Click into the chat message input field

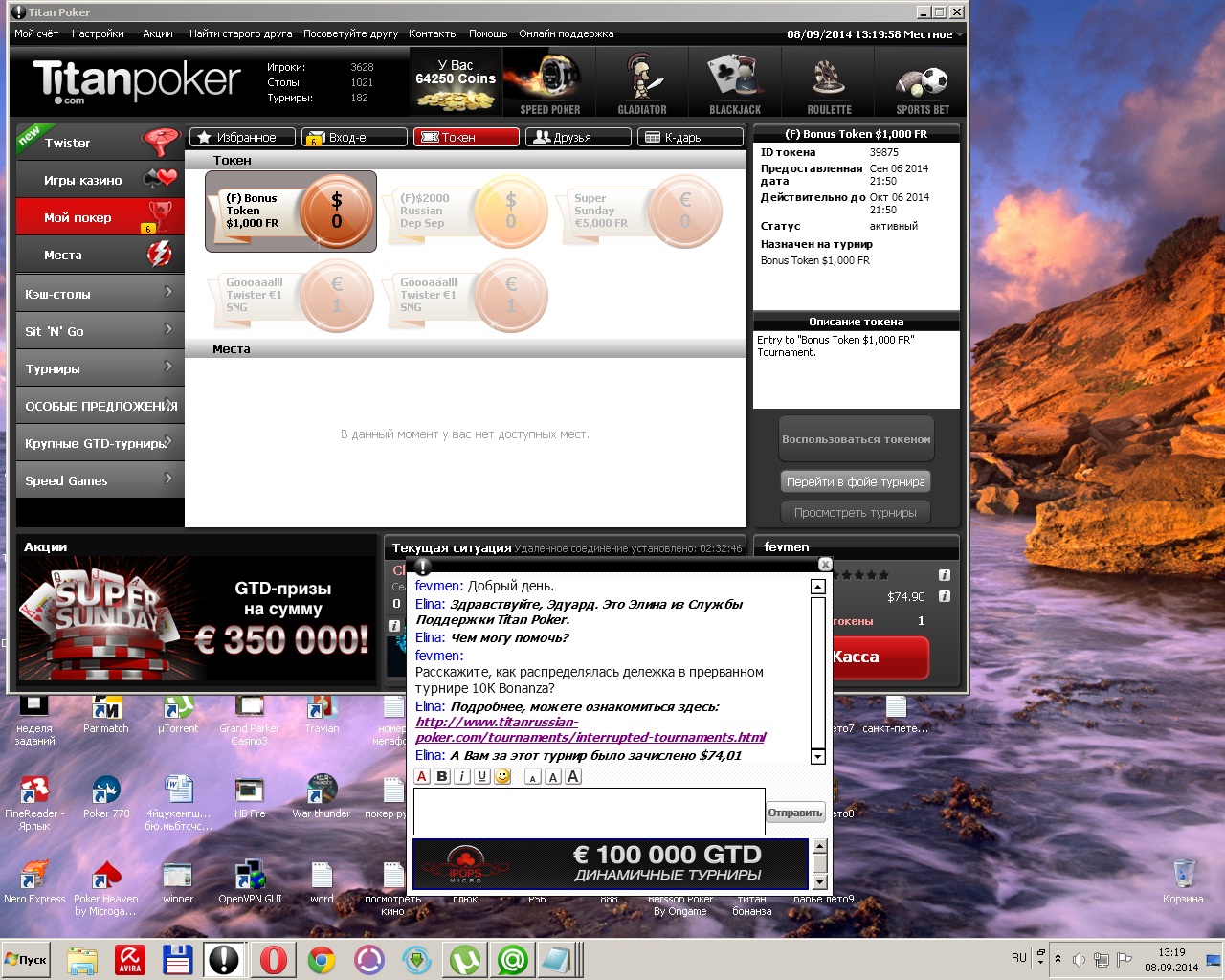[589, 812]
